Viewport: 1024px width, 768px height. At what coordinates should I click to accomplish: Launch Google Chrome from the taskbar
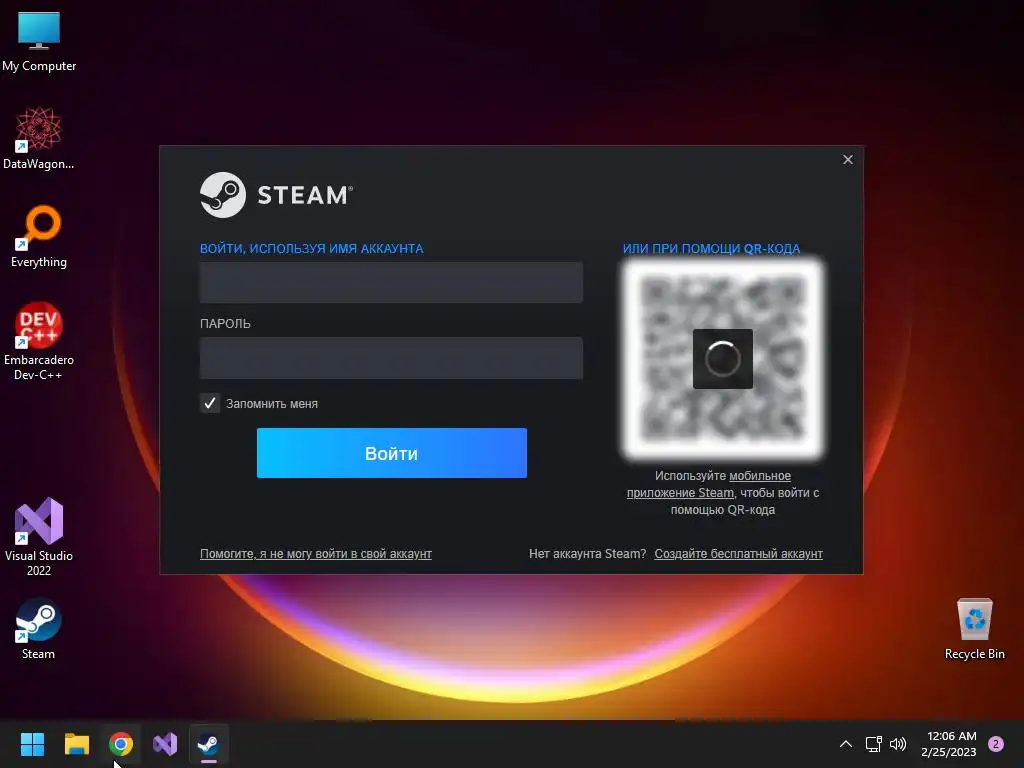(121, 744)
